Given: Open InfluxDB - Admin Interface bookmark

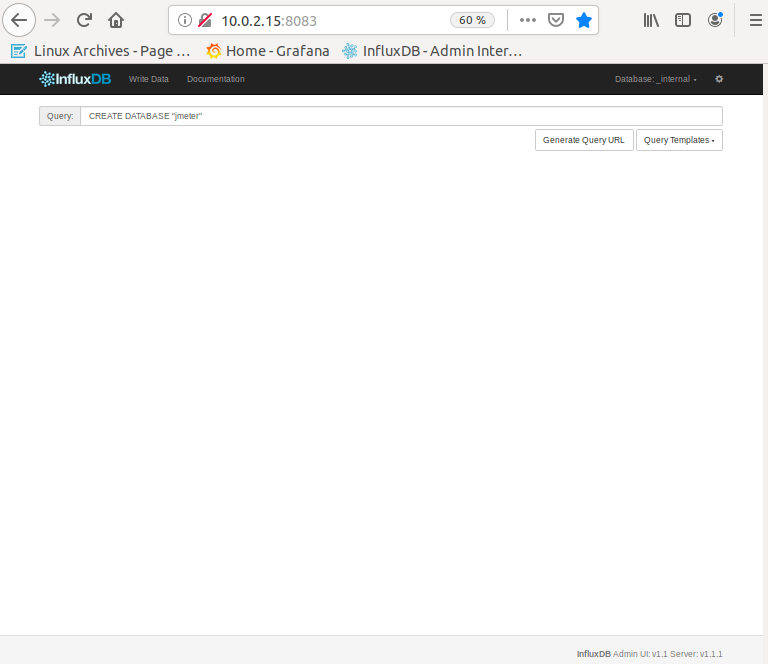Looking at the screenshot, I should pyautogui.click(x=432, y=51).
